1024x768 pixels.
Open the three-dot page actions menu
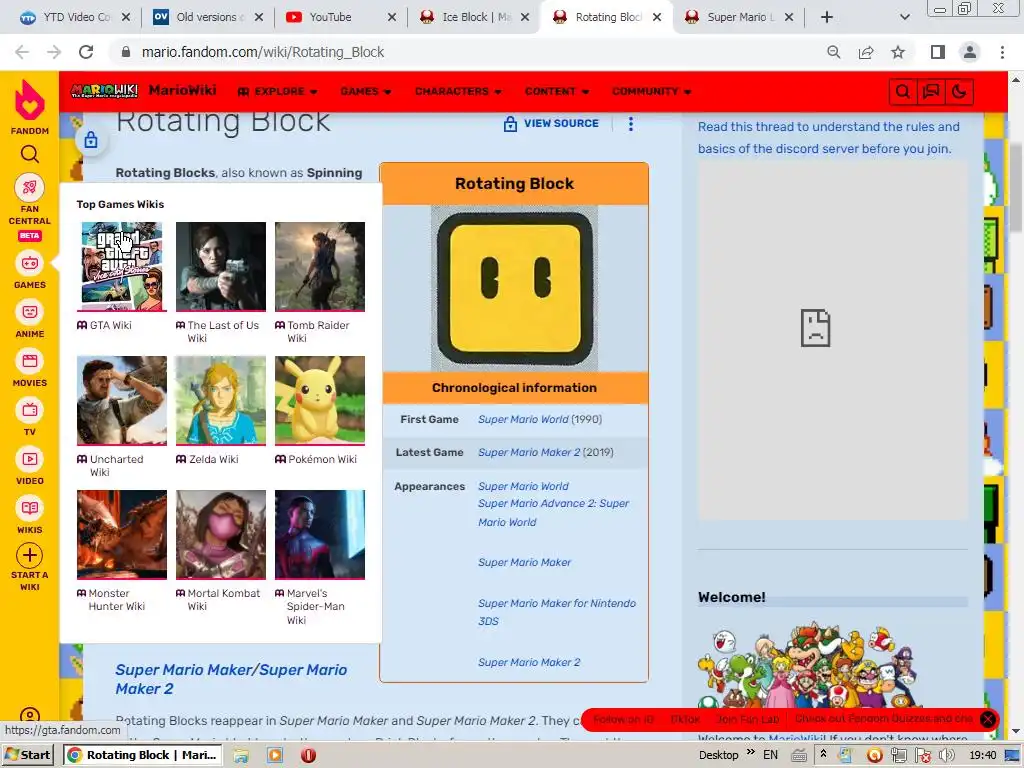[630, 123]
